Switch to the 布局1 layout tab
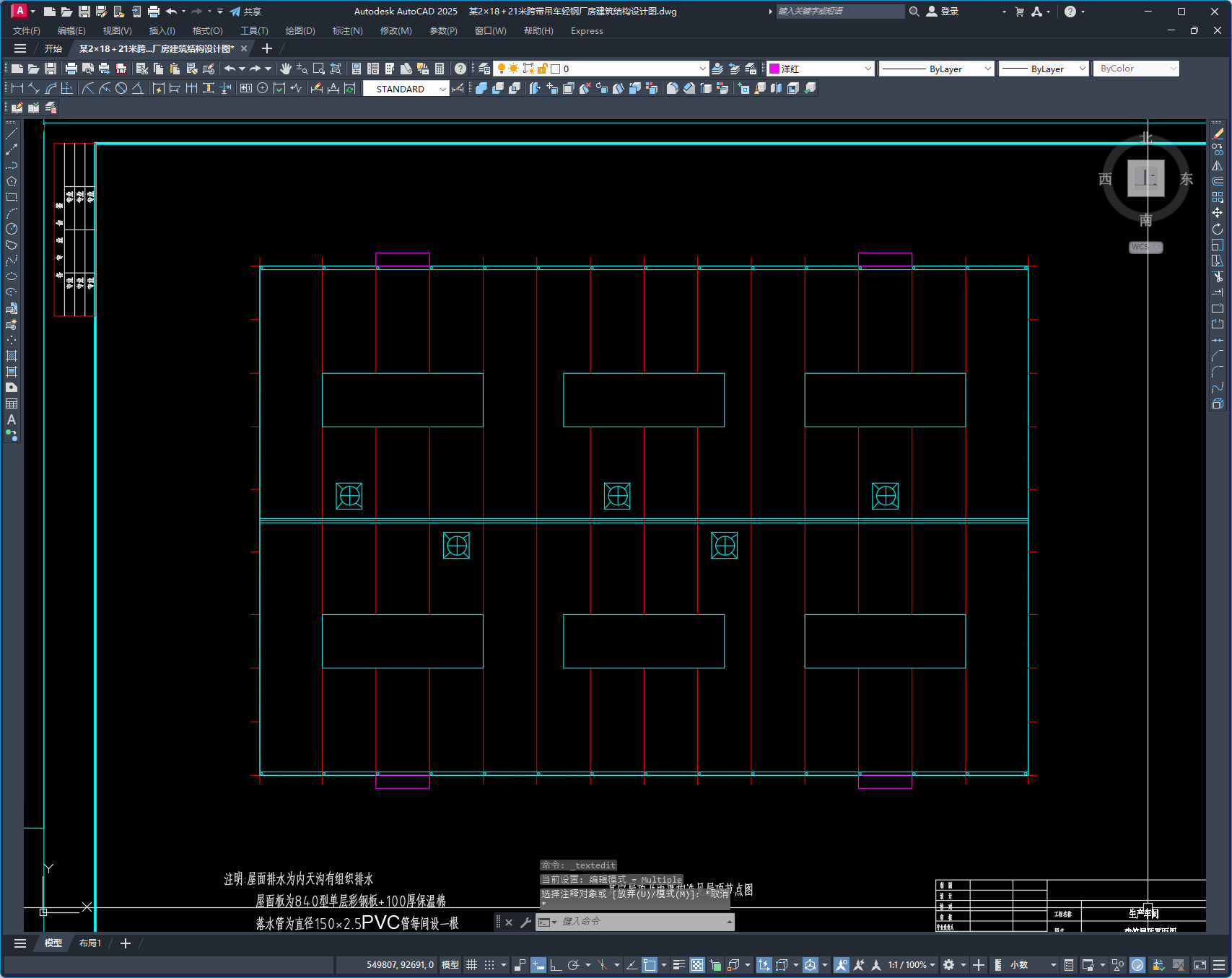The image size is (1232, 978). (x=90, y=943)
